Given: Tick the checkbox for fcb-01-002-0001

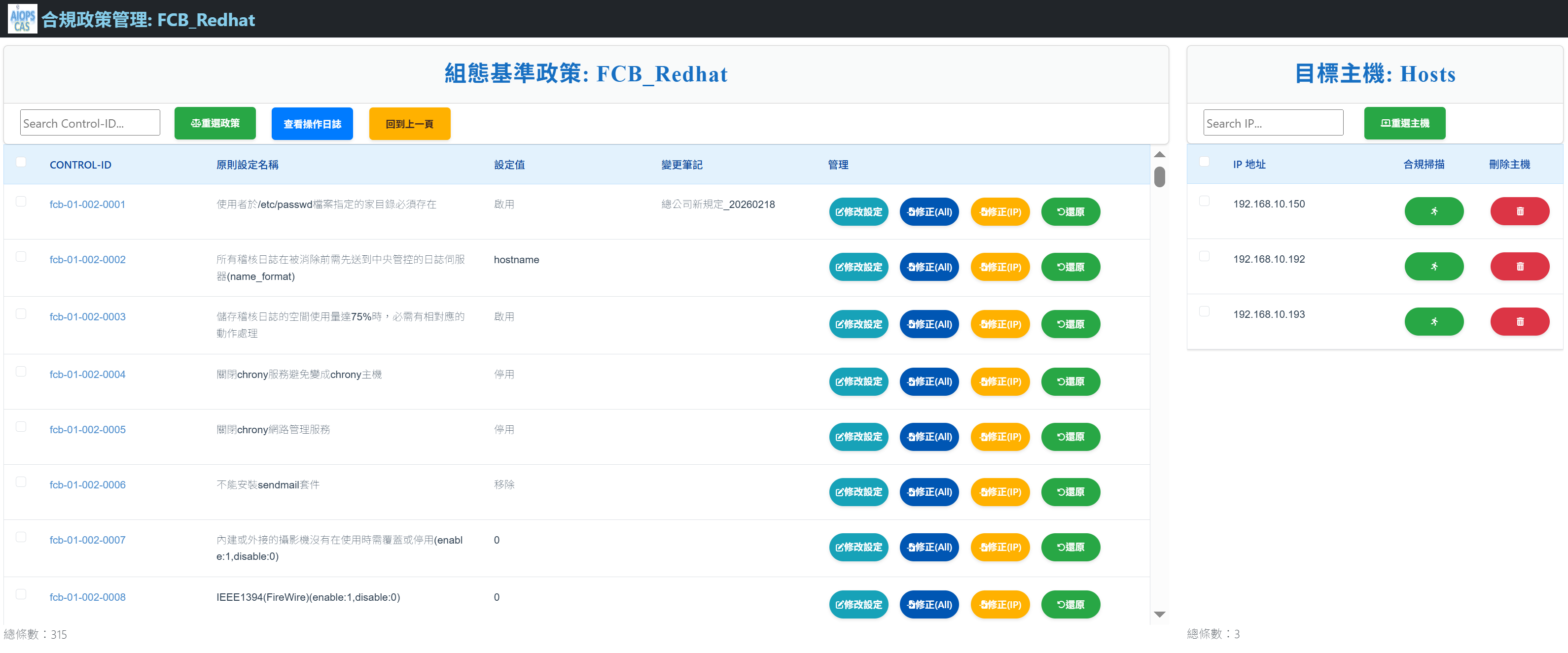Looking at the screenshot, I should click(21, 202).
